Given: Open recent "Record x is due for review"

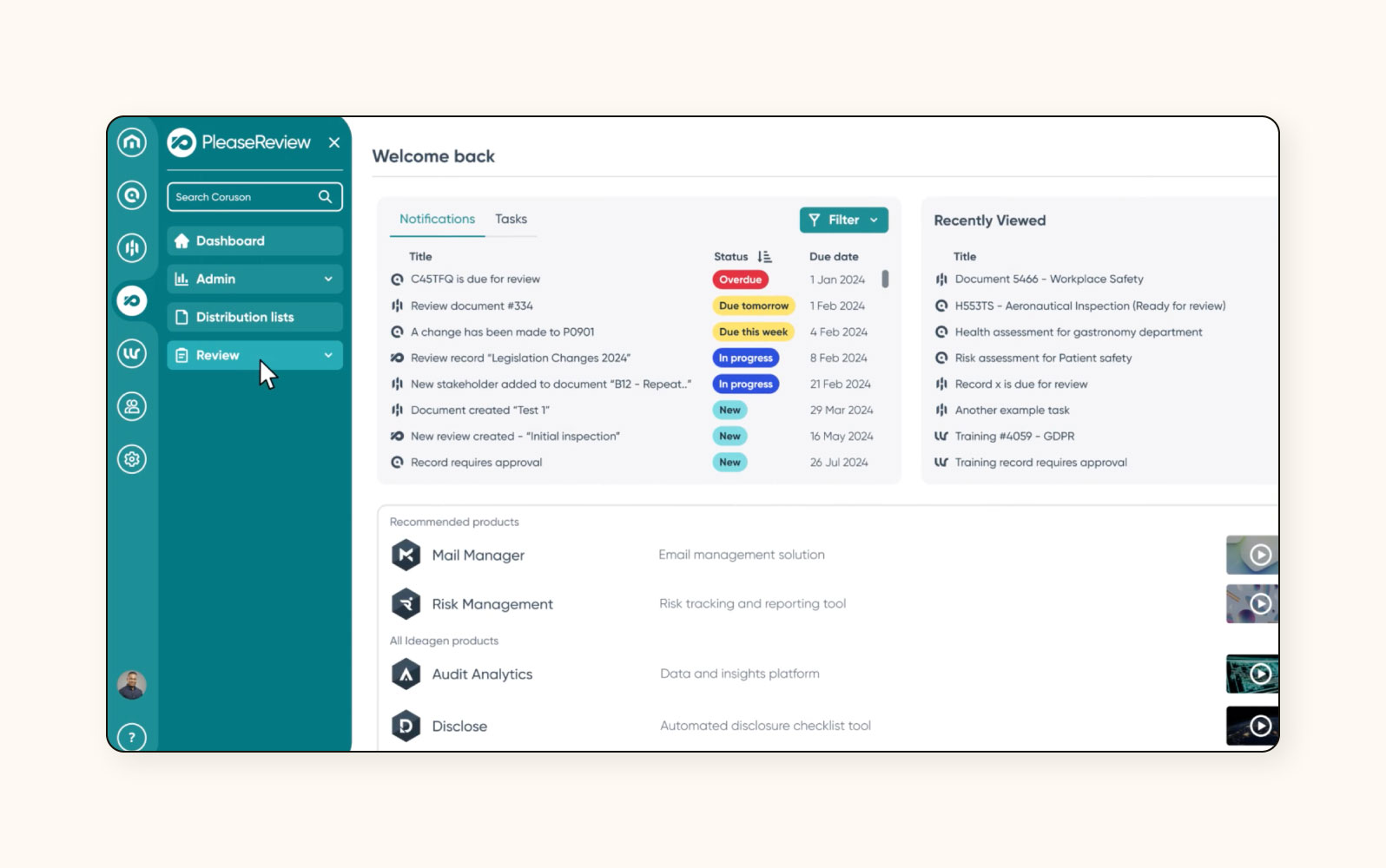Looking at the screenshot, I should pos(1021,384).
